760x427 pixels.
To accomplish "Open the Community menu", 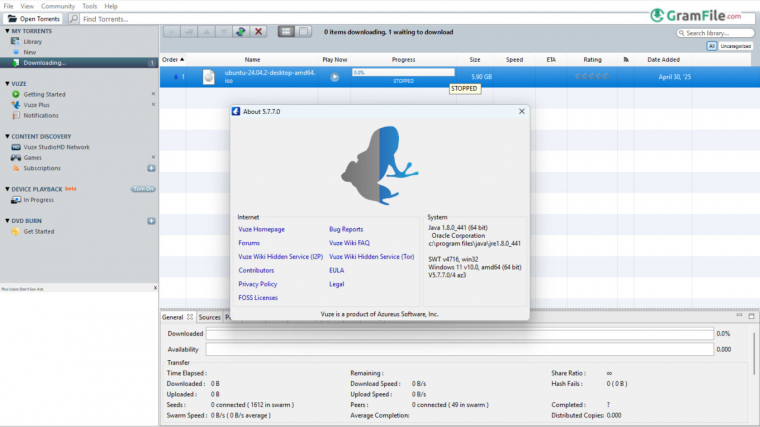I will coord(57,6).
